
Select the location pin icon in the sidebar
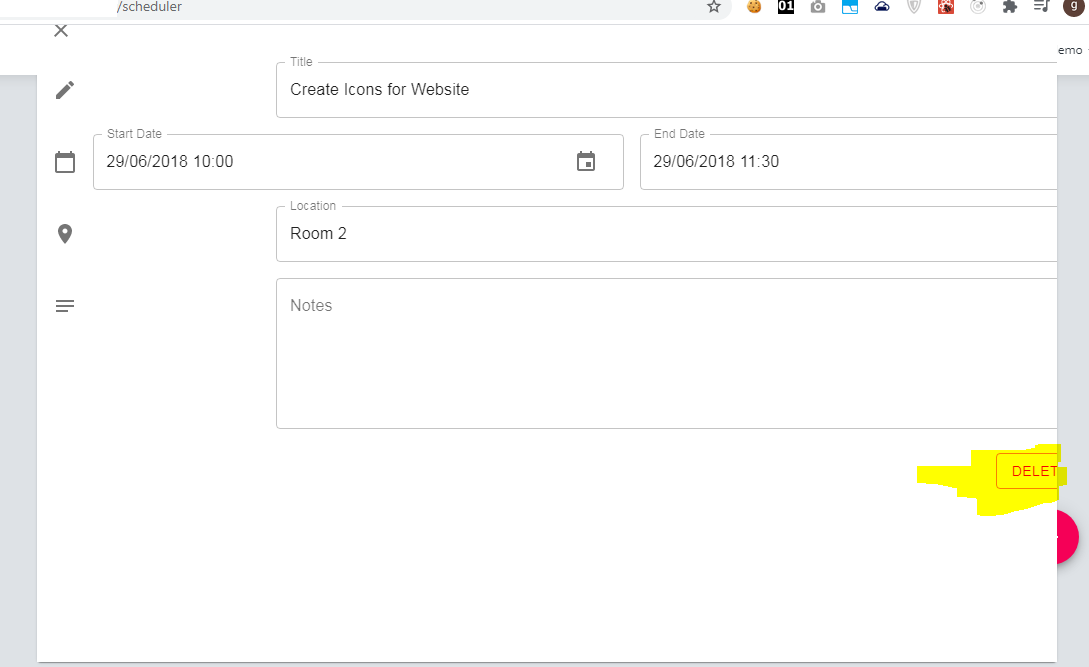[64, 233]
